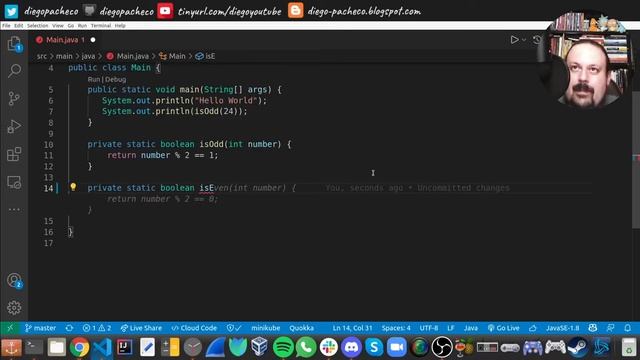Go to line via Ln 14, Col 31

(352, 328)
